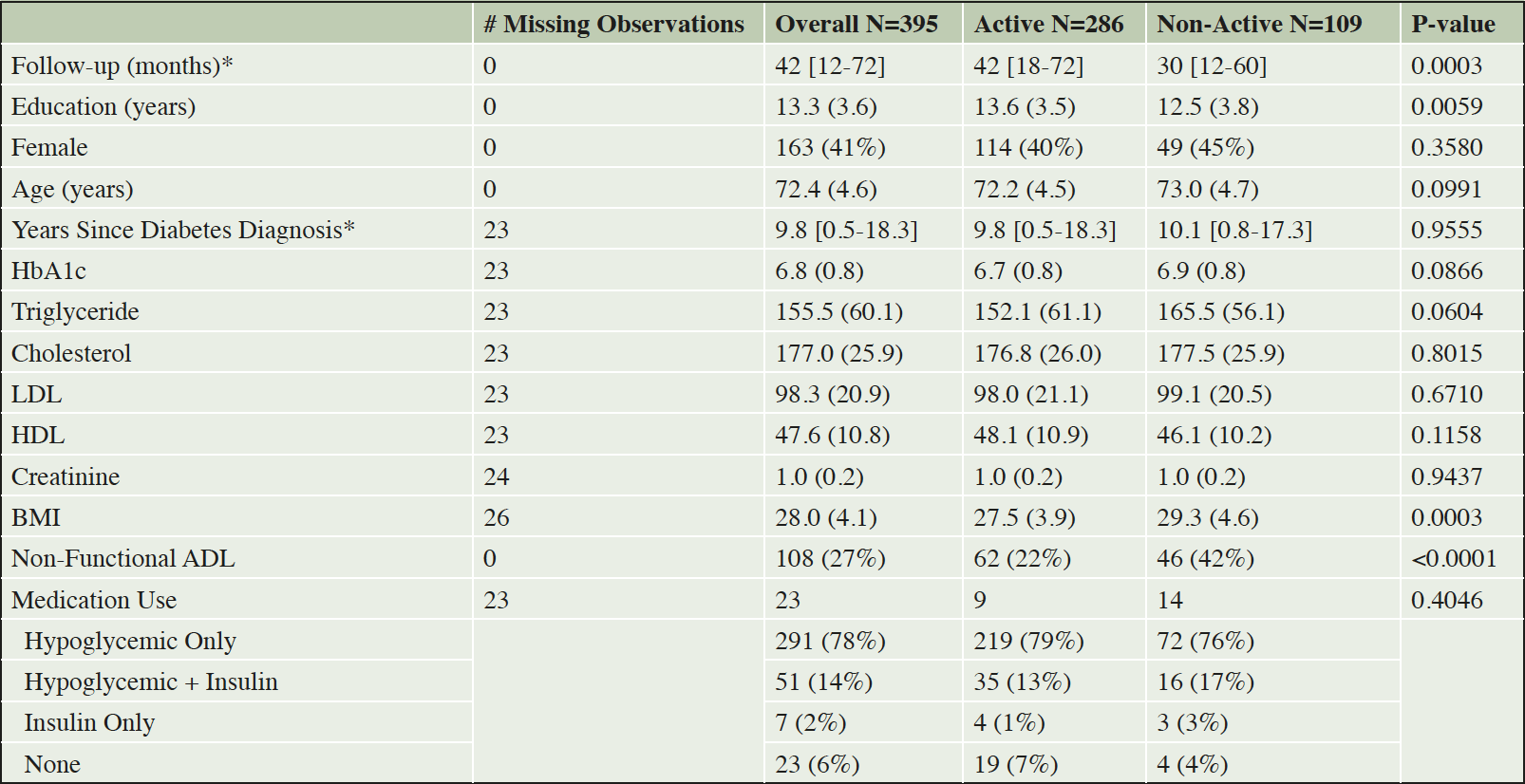Click the Hypoglycemic + Insulin sub-row label
Screen dimensions: 1525x784
(x=151, y=681)
